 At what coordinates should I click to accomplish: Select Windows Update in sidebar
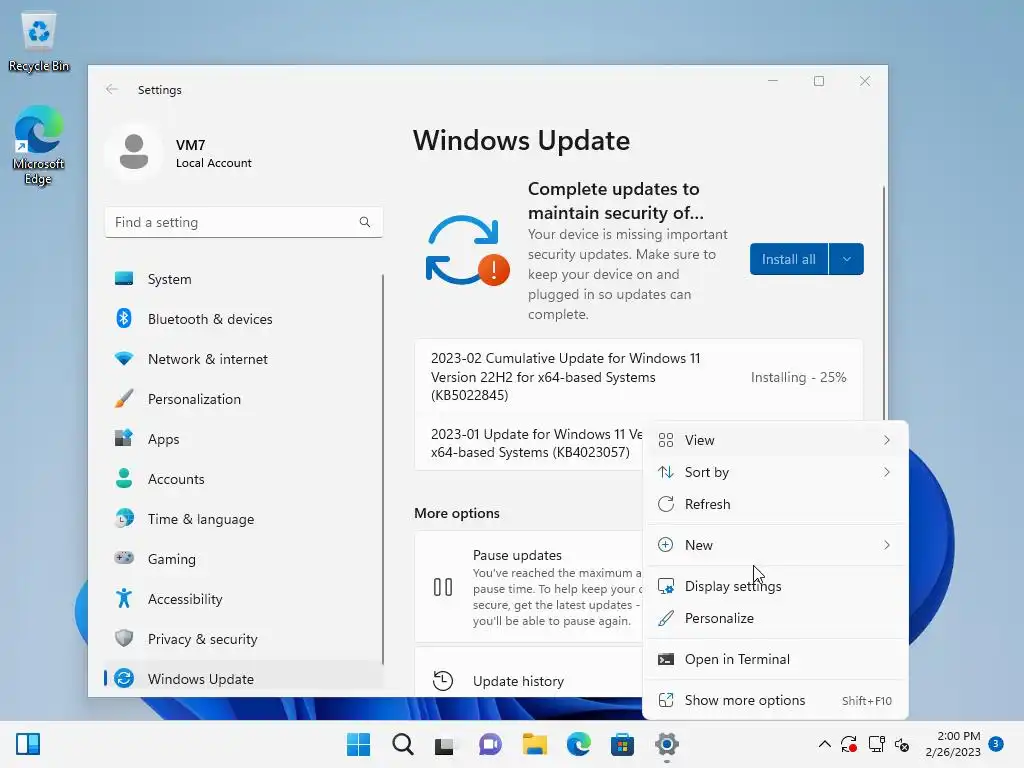point(243,679)
